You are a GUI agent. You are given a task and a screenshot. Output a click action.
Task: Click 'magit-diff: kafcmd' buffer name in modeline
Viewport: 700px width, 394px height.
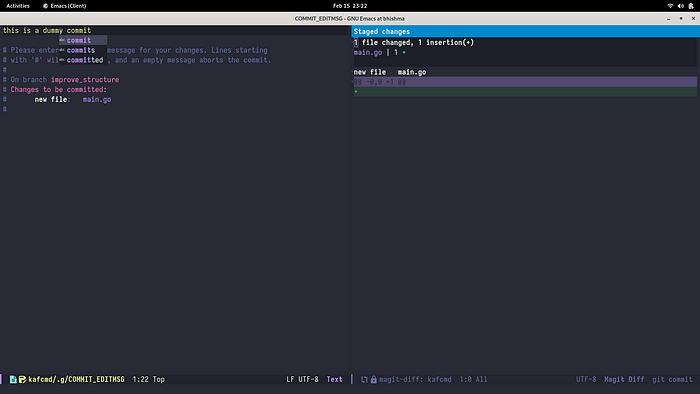coord(415,379)
